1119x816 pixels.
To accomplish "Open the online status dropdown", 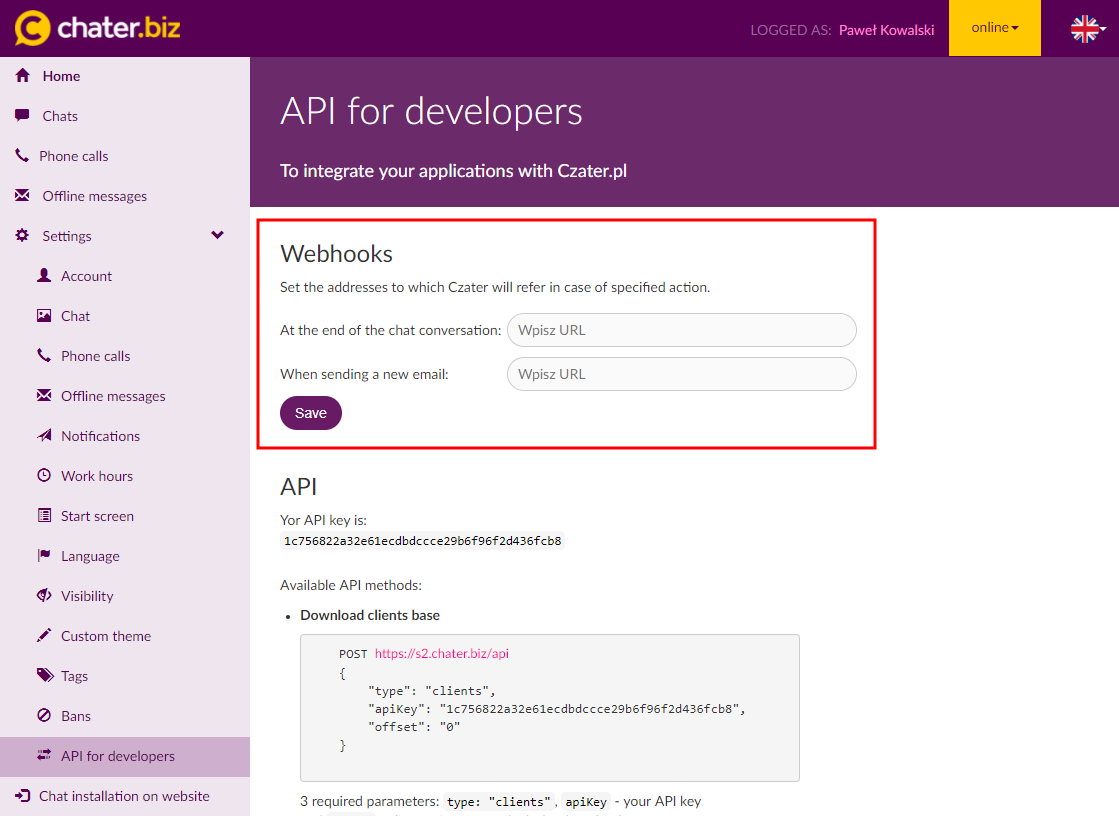I will click(x=994, y=28).
